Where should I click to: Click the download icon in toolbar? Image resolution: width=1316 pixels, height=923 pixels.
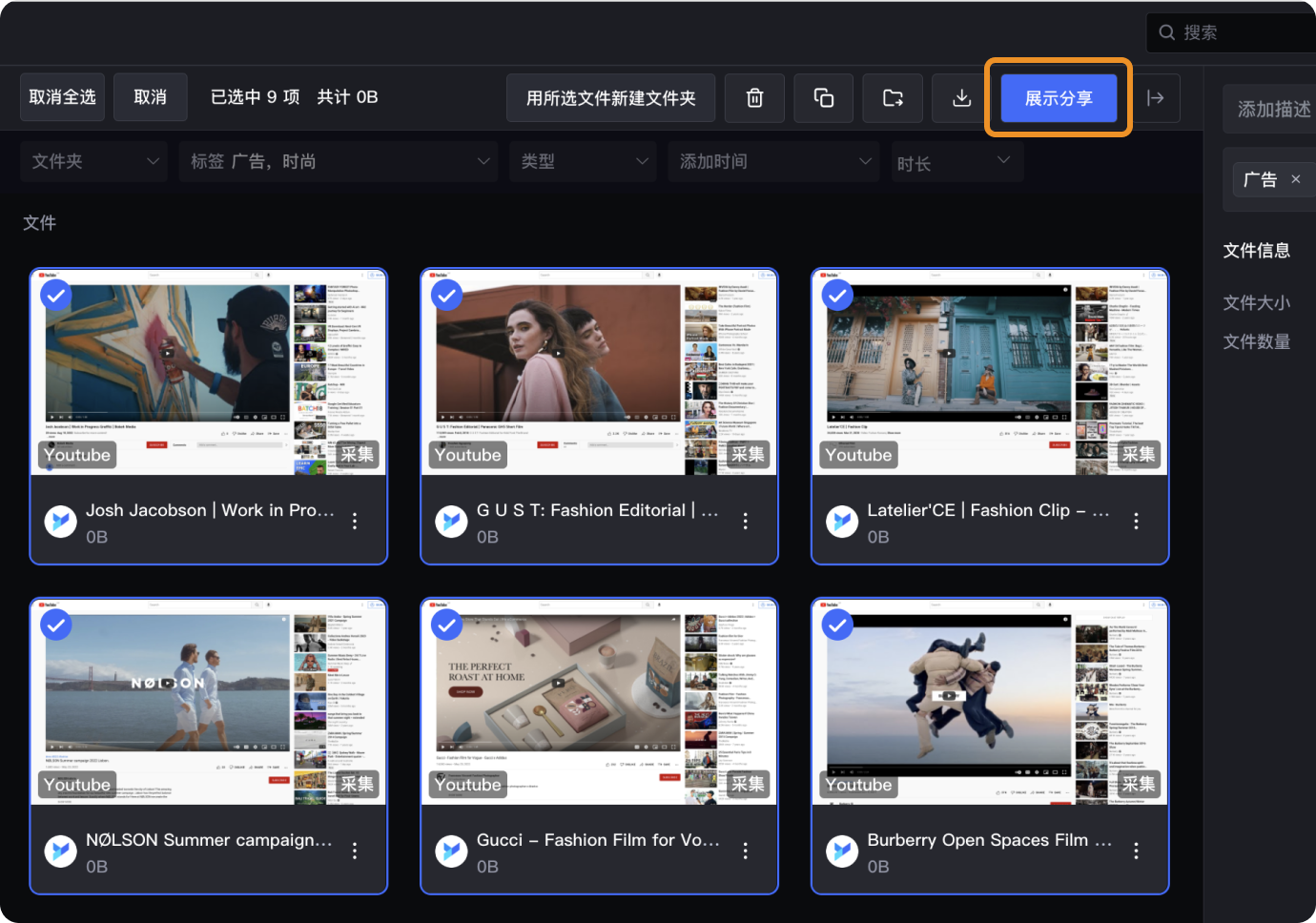pos(962,98)
